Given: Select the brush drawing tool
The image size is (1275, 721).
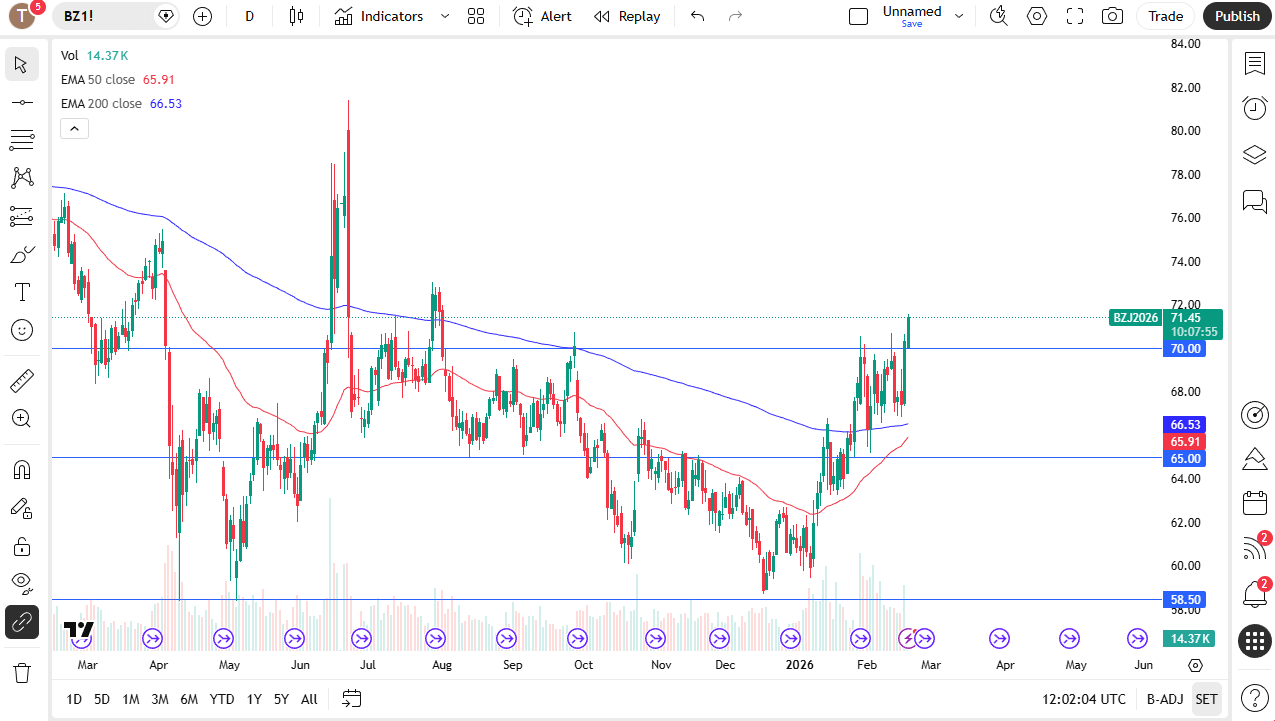Looking at the screenshot, I should click(x=22, y=254).
